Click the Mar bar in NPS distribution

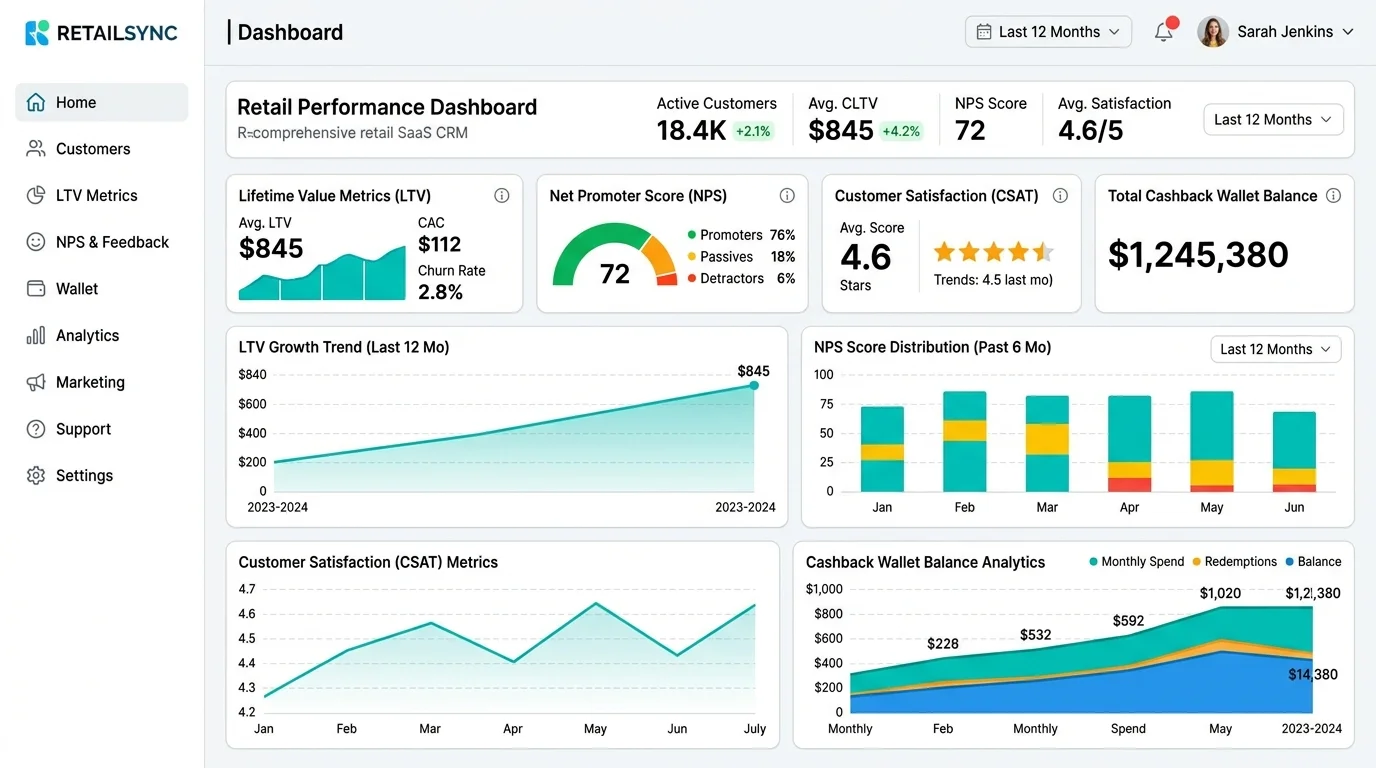pyautogui.click(x=1047, y=444)
